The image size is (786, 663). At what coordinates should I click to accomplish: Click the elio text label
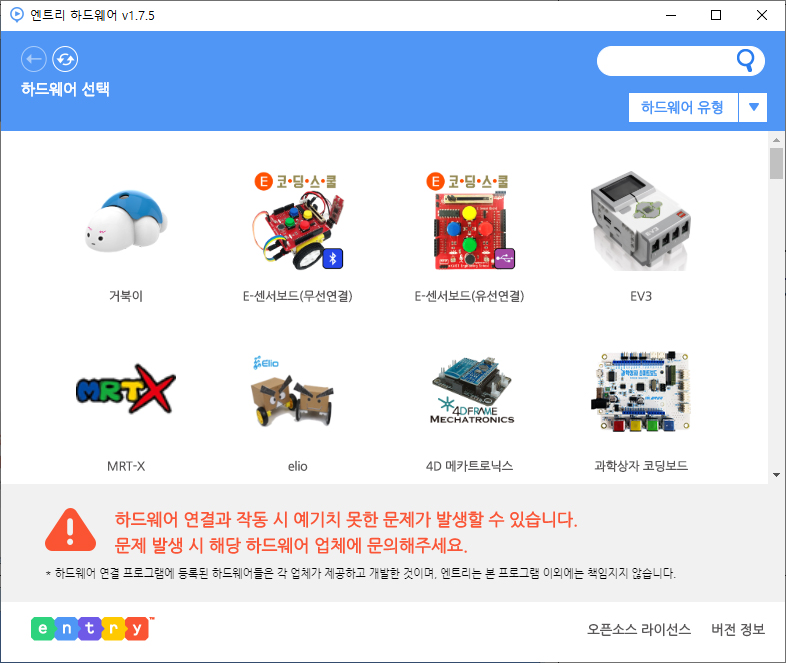coord(297,467)
